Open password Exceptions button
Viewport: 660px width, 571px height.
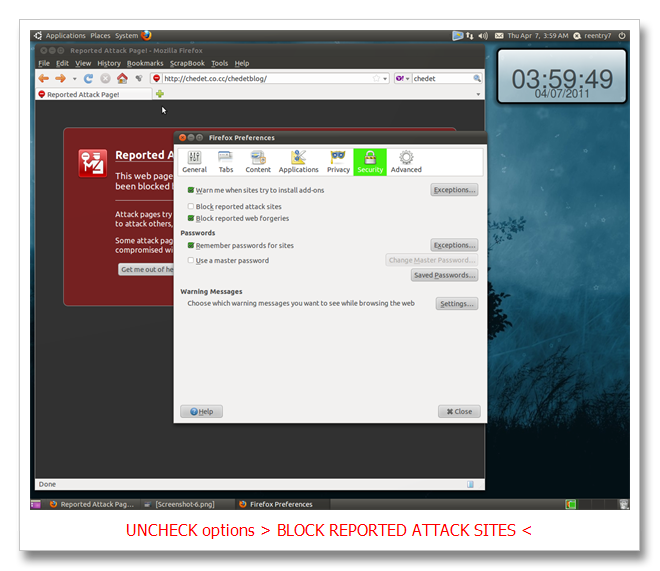click(x=454, y=245)
